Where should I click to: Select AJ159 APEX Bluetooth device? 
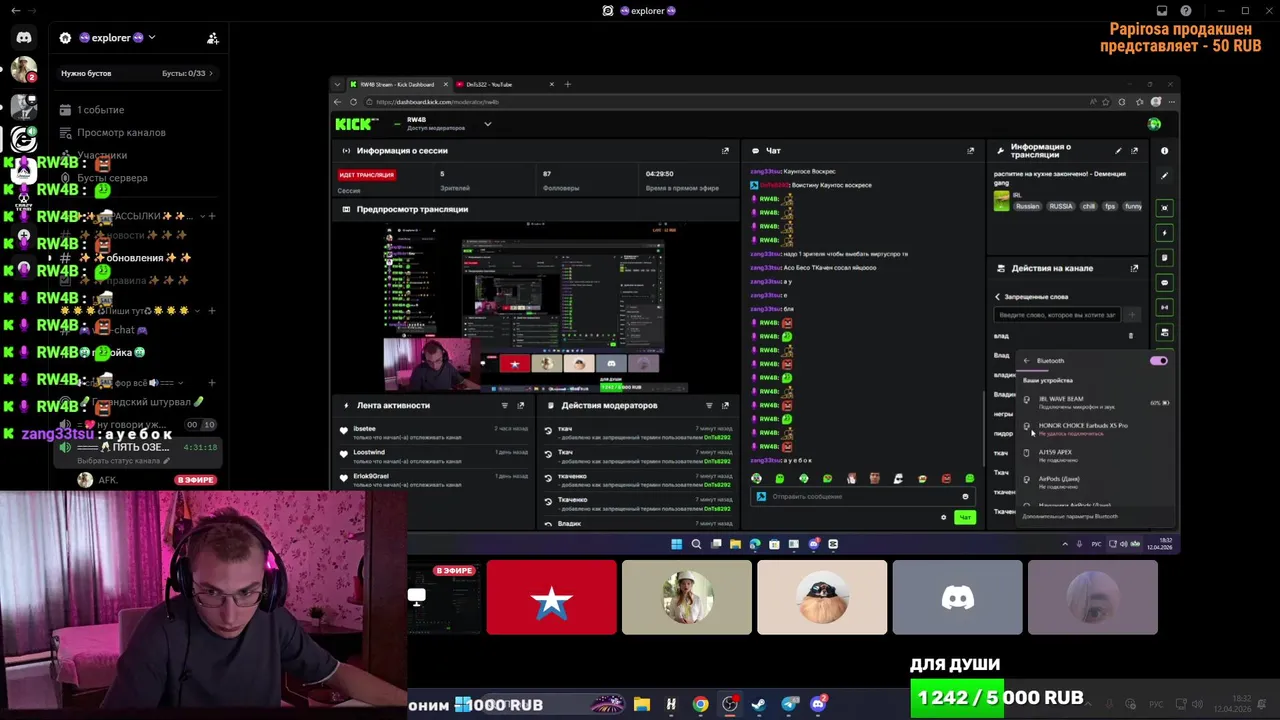1095,455
